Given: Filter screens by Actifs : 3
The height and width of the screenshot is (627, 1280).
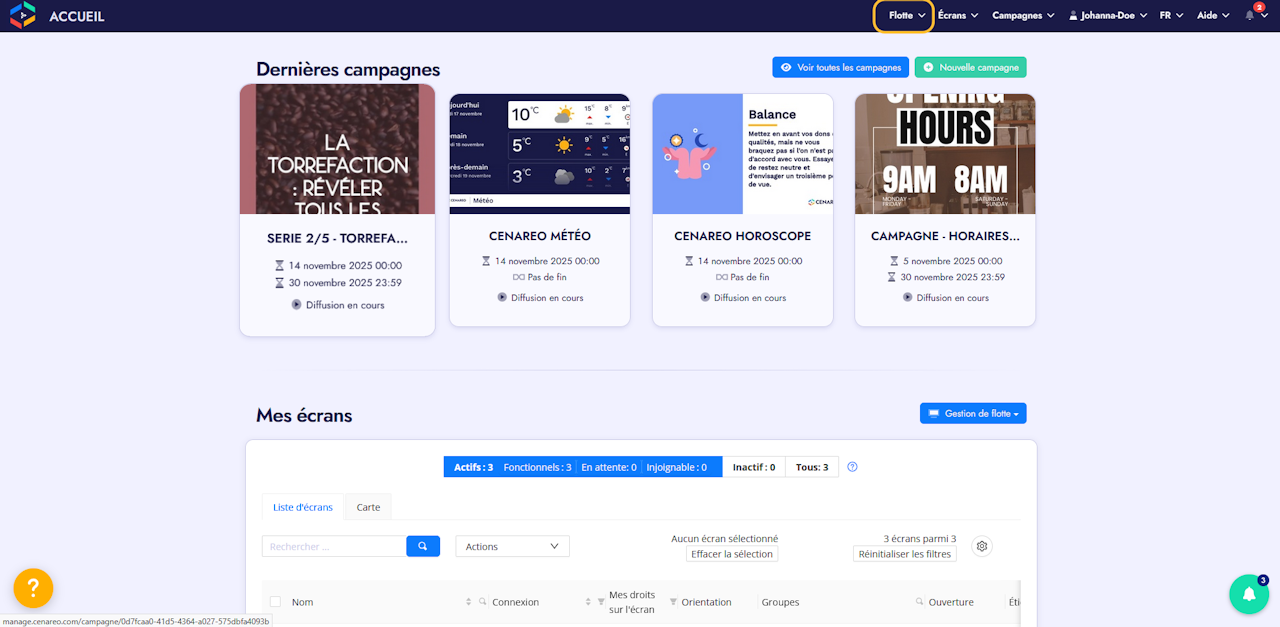Looking at the screenshot, I should coord(473,467).
